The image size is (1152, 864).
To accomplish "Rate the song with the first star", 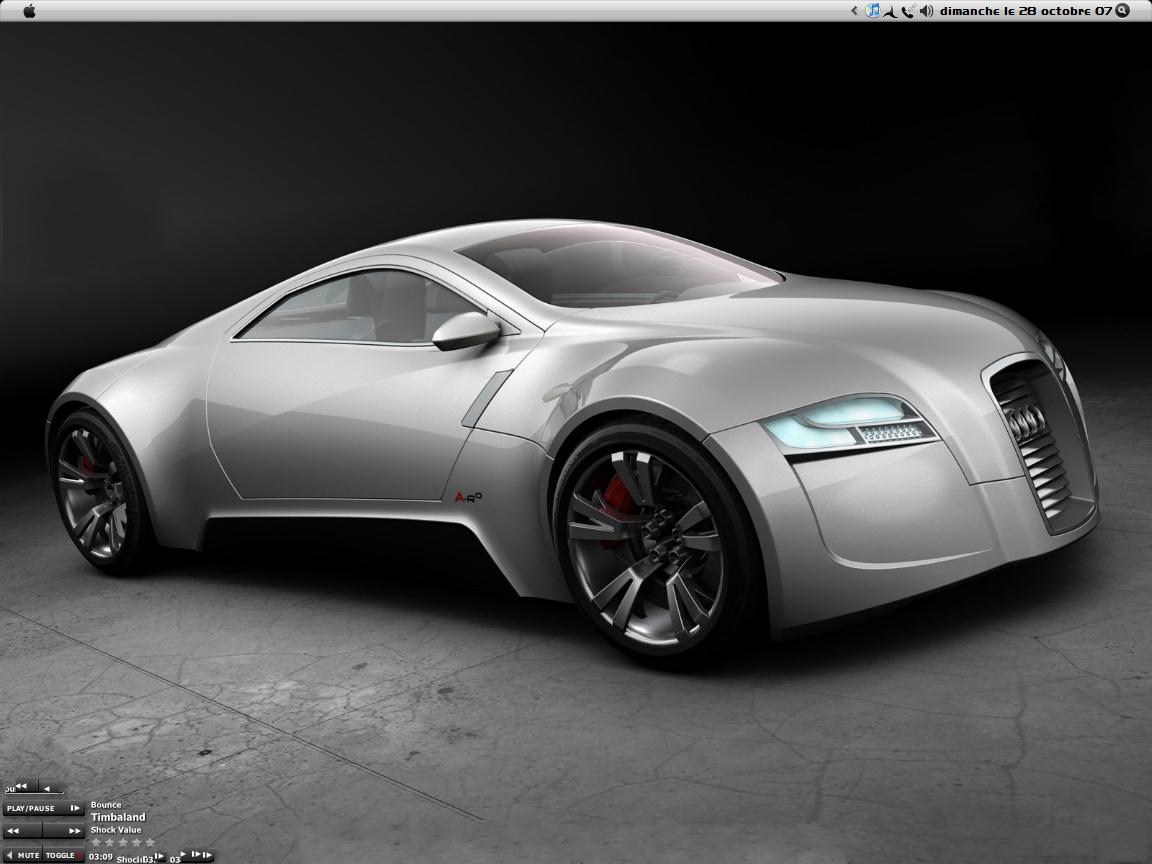I will click(97, 842).
